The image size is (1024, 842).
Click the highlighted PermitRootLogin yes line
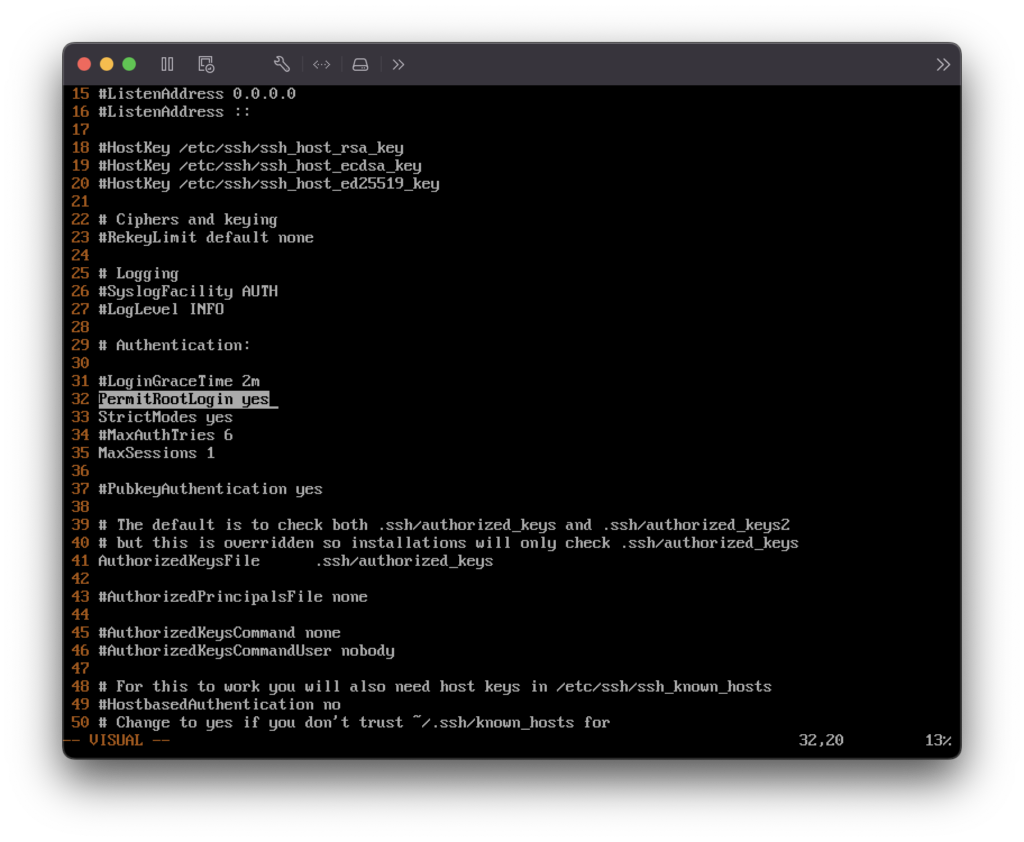click(x=184, y=399)
